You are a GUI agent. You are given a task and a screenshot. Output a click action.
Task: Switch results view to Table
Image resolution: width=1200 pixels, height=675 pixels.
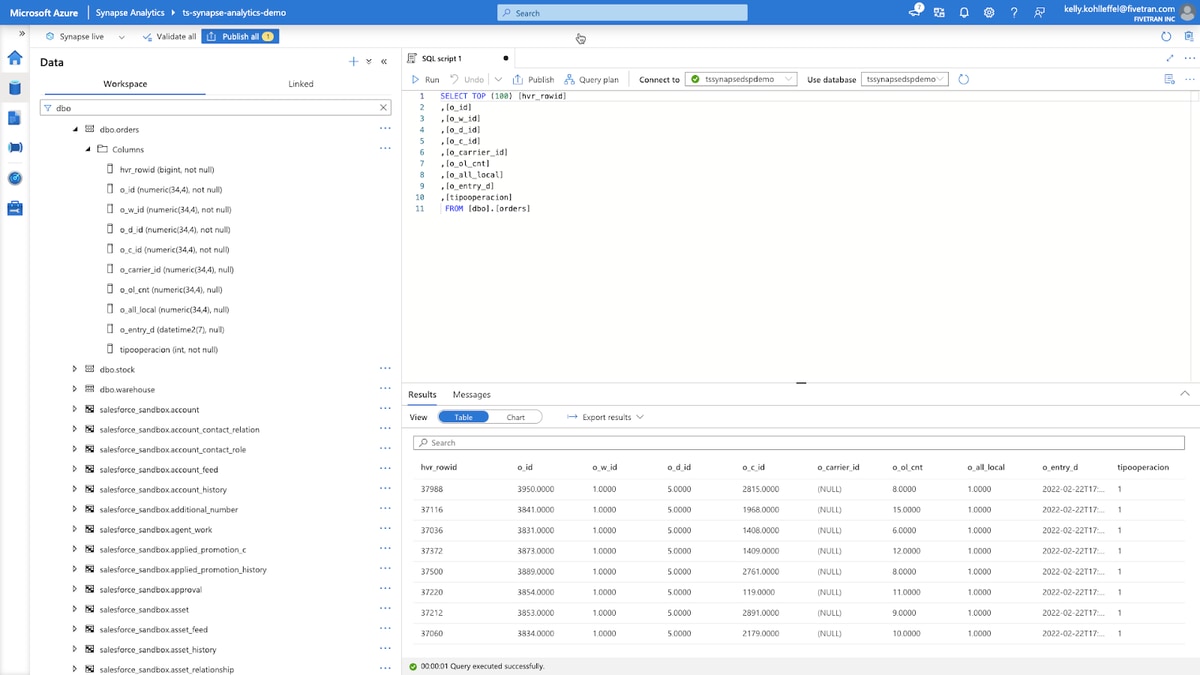coord(463,417)
